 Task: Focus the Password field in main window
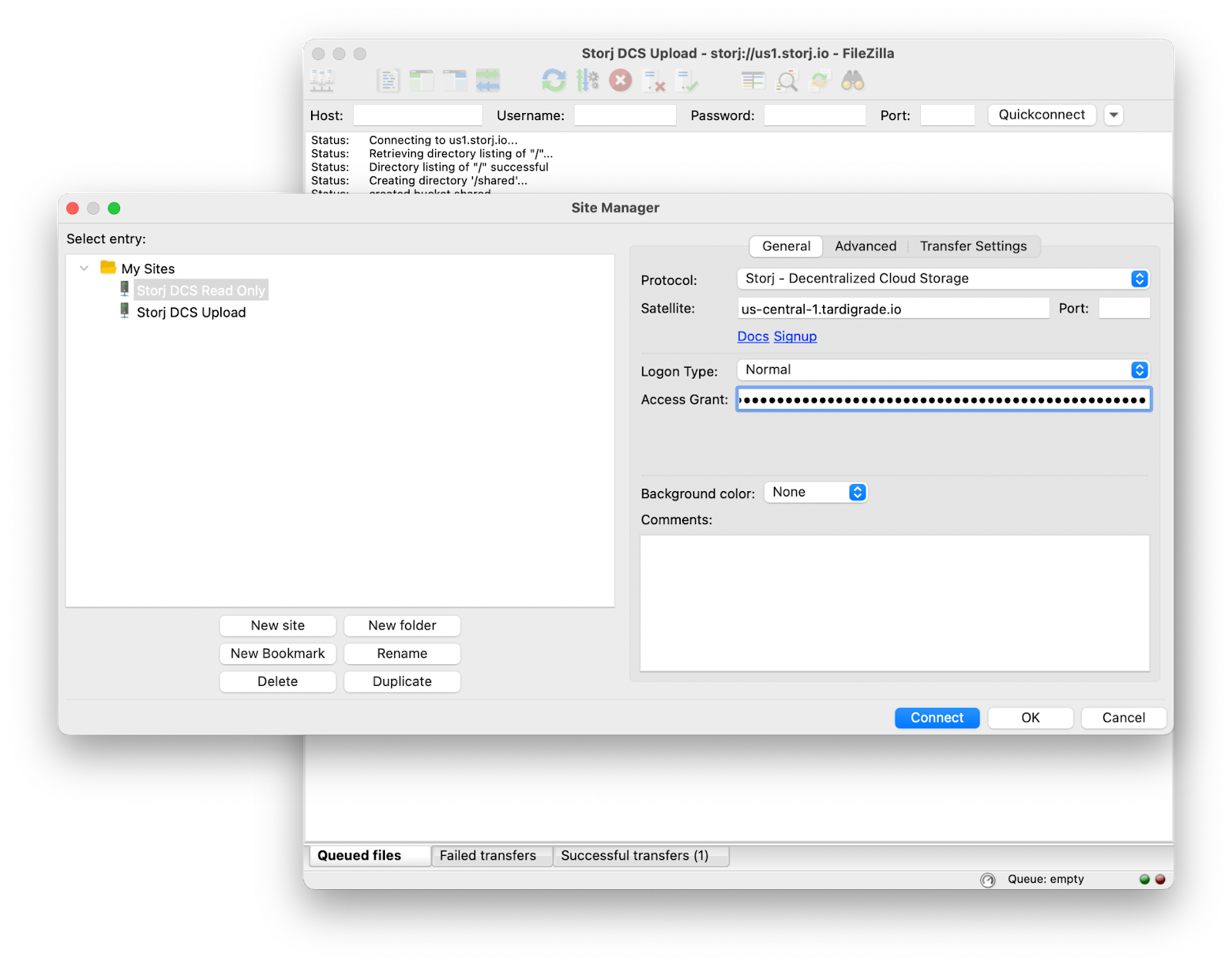tap(815, 115)
